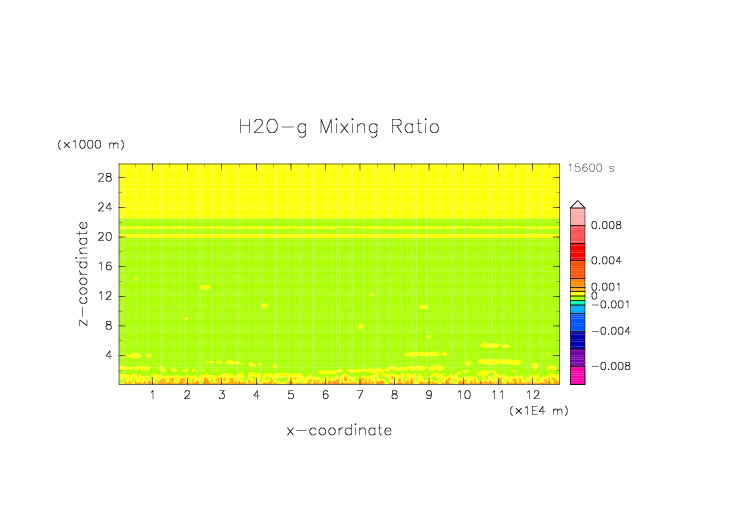Select the 'x-coordinate' axis label
This screenshot has height=532, width=752.
click(x=338, y=431)
